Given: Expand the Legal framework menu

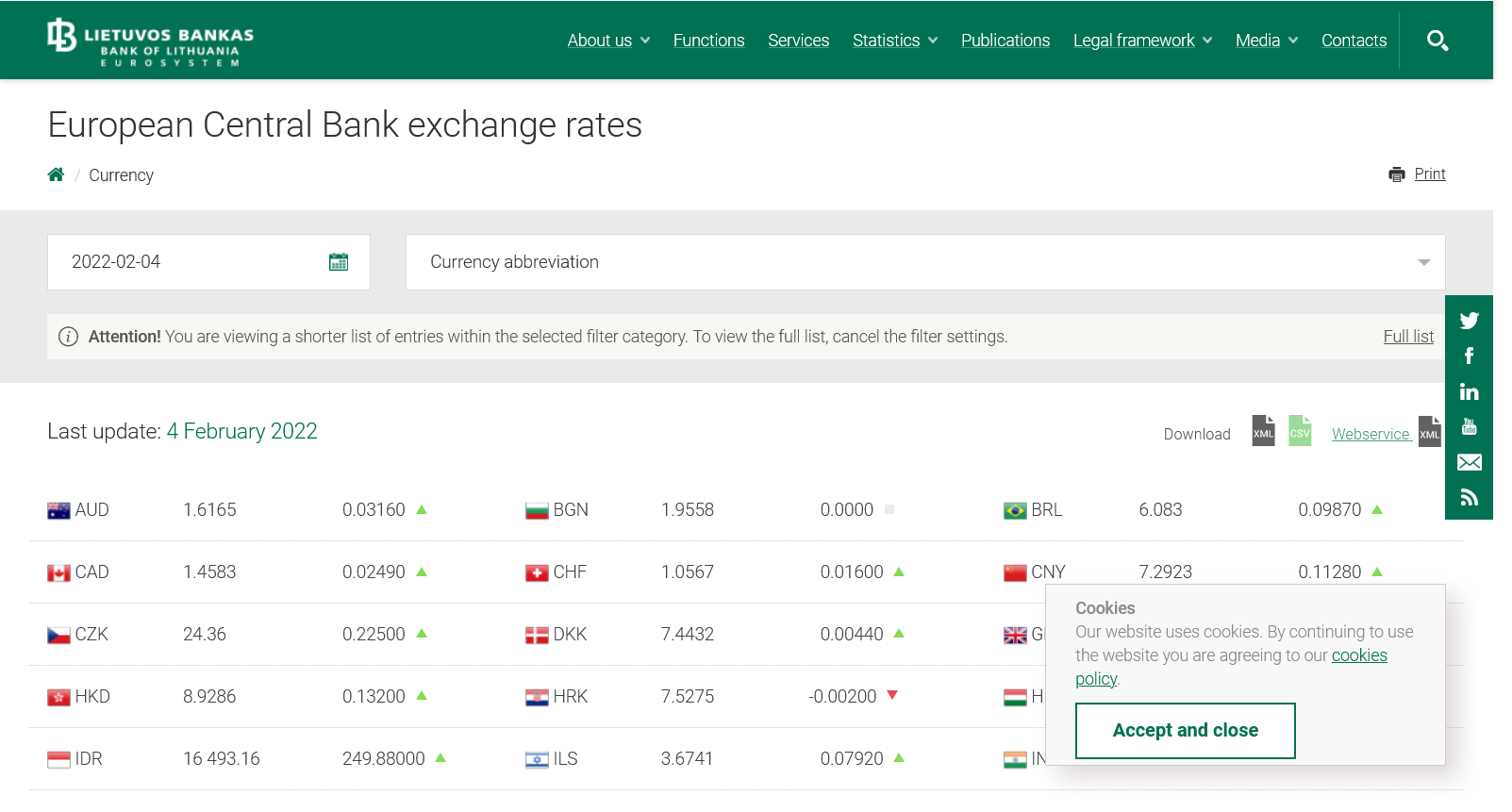Looking at the screenshot, I should (1141, 41).
